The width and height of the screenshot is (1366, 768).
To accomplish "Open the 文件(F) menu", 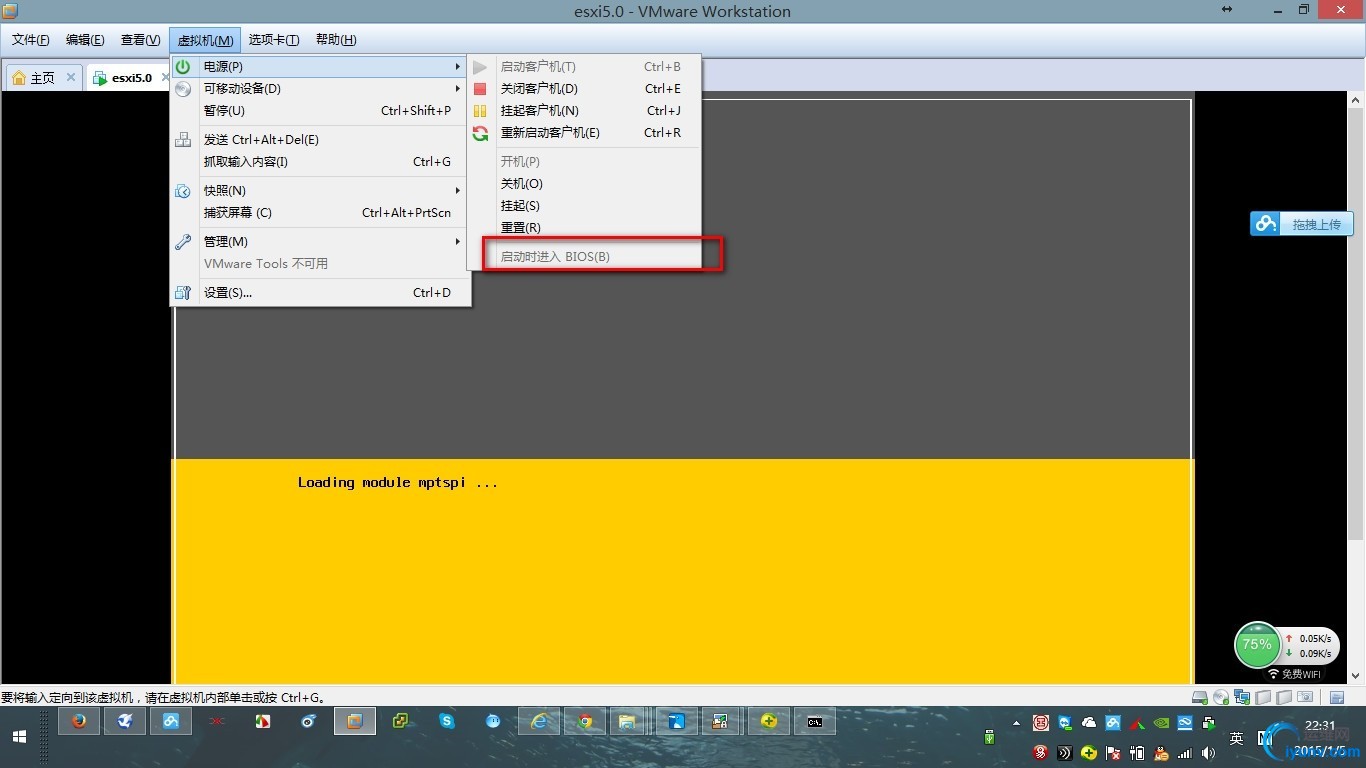I will click(31, 40).
